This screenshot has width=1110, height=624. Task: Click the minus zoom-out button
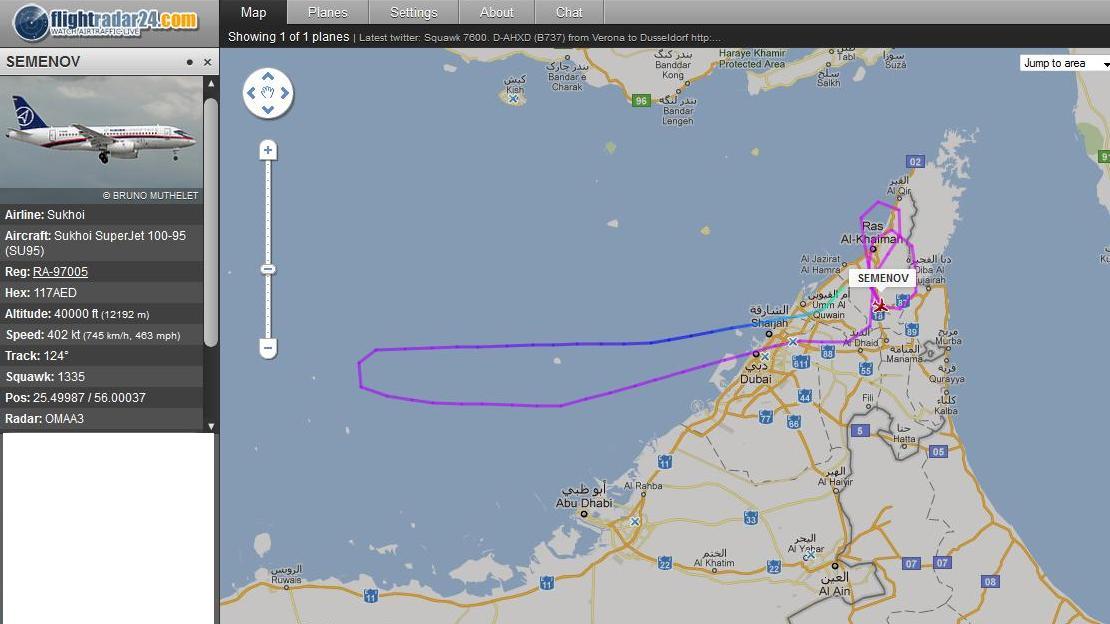(268, 348)
